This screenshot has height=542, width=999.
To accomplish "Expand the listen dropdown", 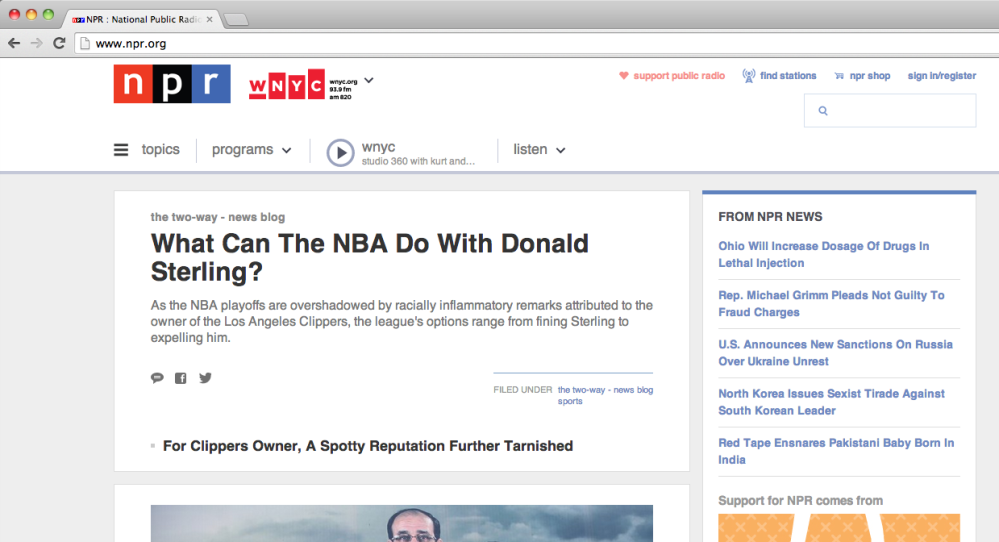I will pyautogui.click(x=539, y=150).
